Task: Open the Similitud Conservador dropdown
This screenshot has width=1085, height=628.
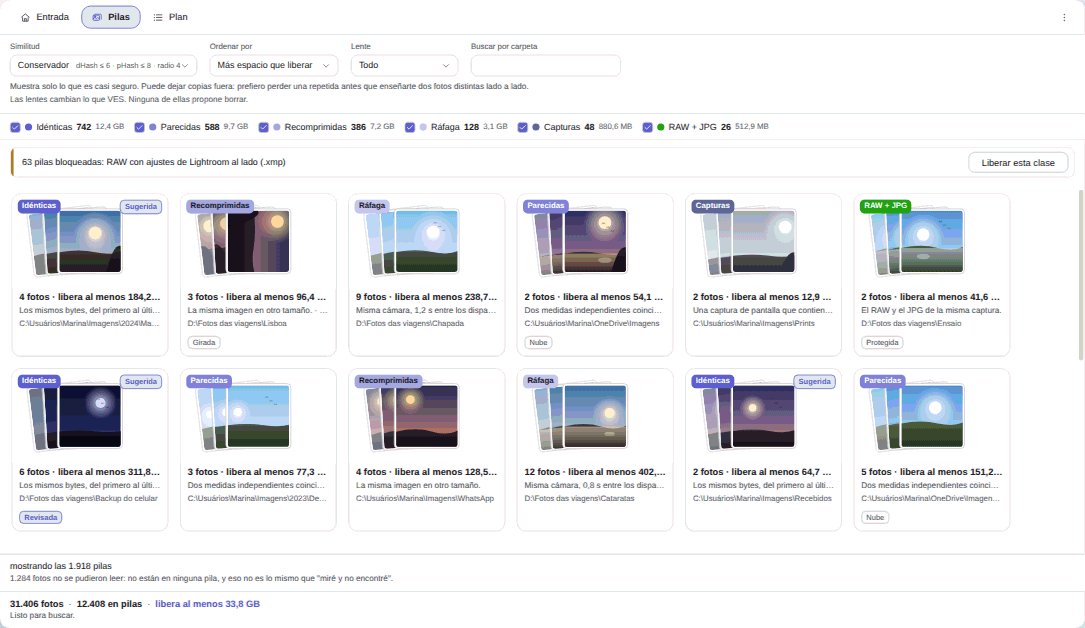Action: pyautogui.click(x=103, y=65)
